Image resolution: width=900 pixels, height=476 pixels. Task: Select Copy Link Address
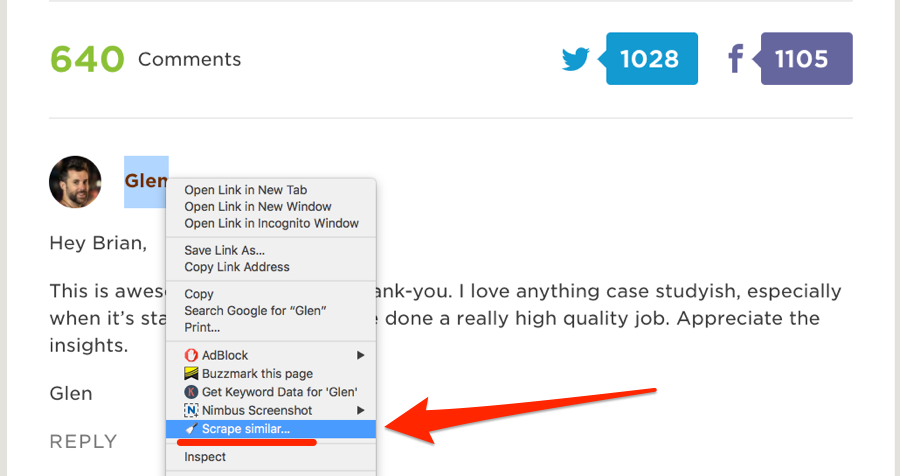[x=237, y=267]
